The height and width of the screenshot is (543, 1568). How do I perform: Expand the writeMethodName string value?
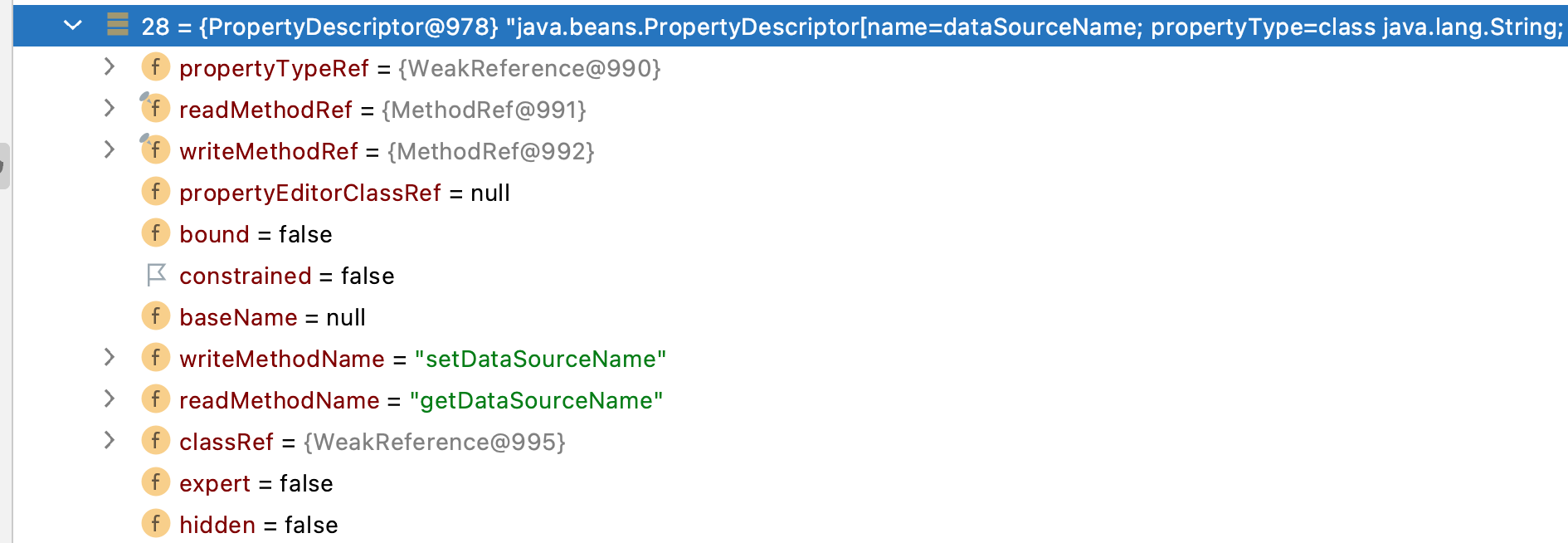point(109,357)
